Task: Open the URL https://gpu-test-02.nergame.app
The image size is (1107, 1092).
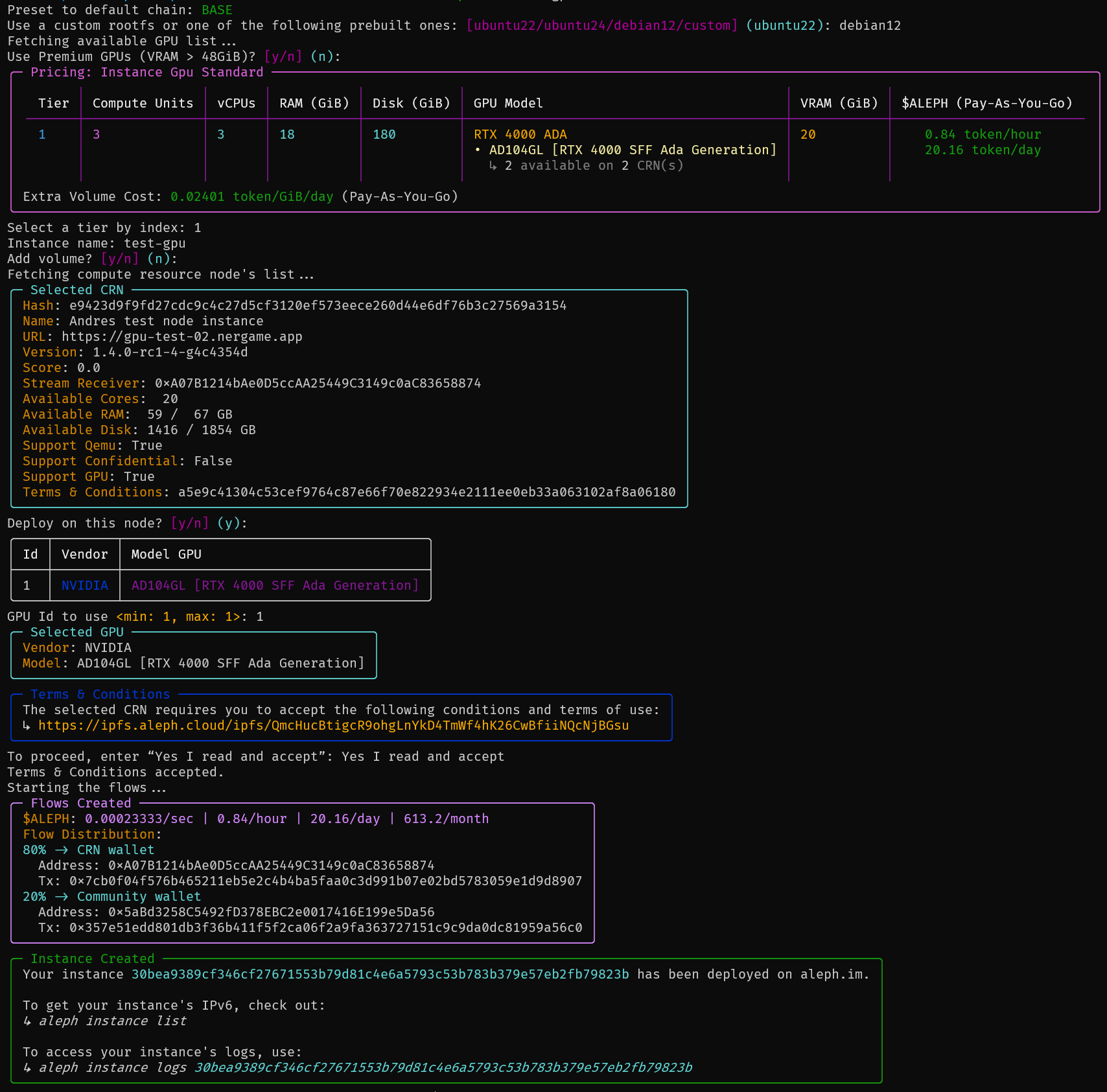Action: tap(180, 336)
